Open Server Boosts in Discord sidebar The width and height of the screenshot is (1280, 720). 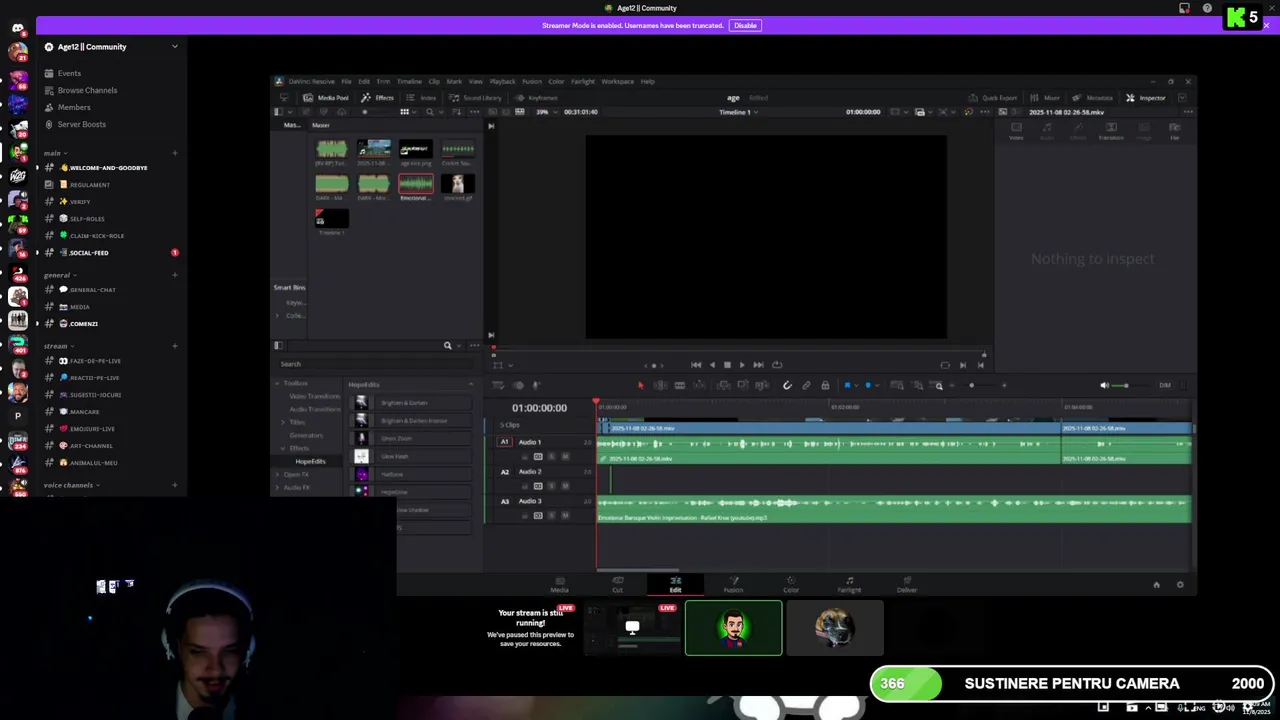81,124
